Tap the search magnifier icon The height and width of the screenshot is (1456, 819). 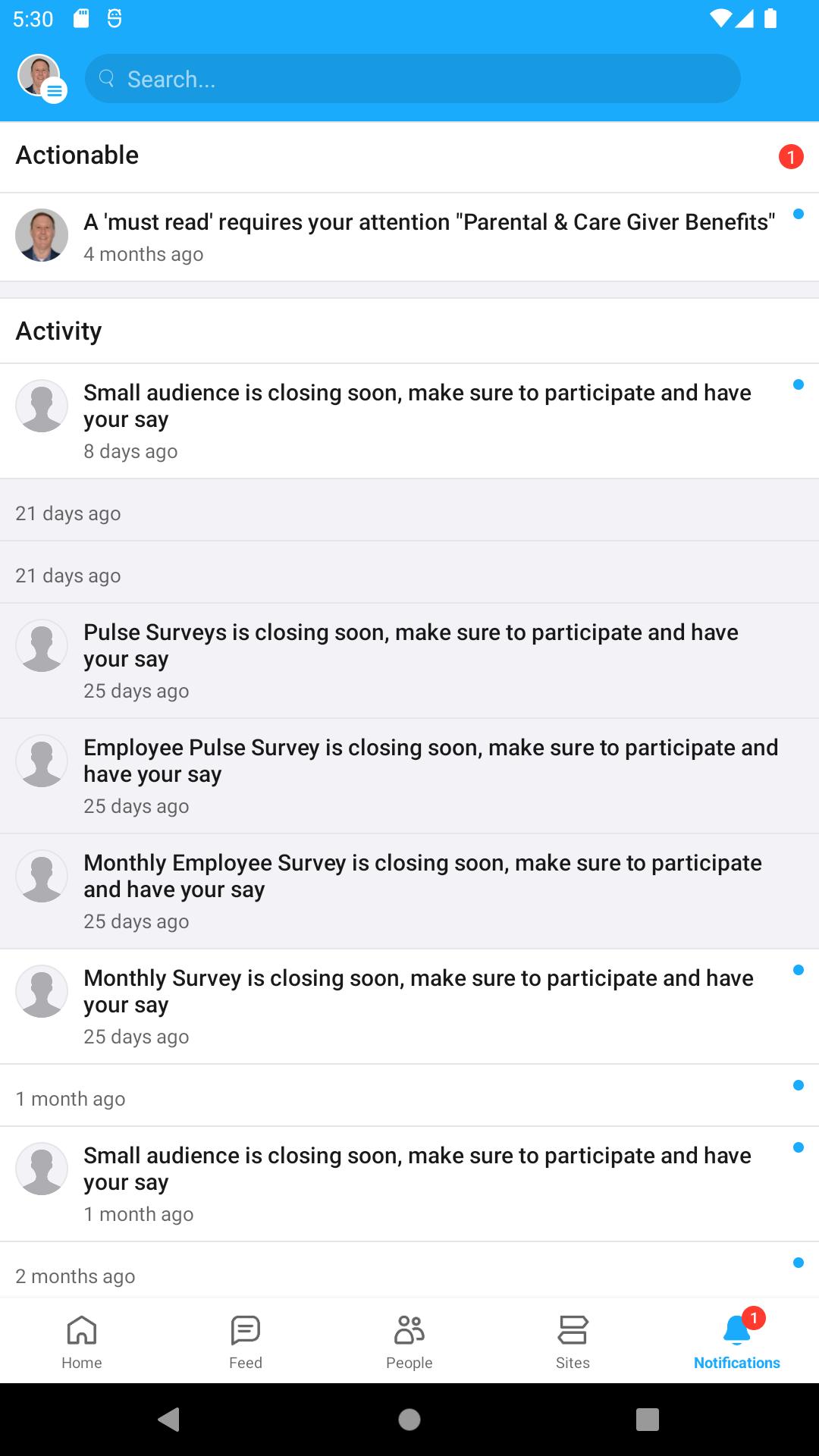(107, 78)
